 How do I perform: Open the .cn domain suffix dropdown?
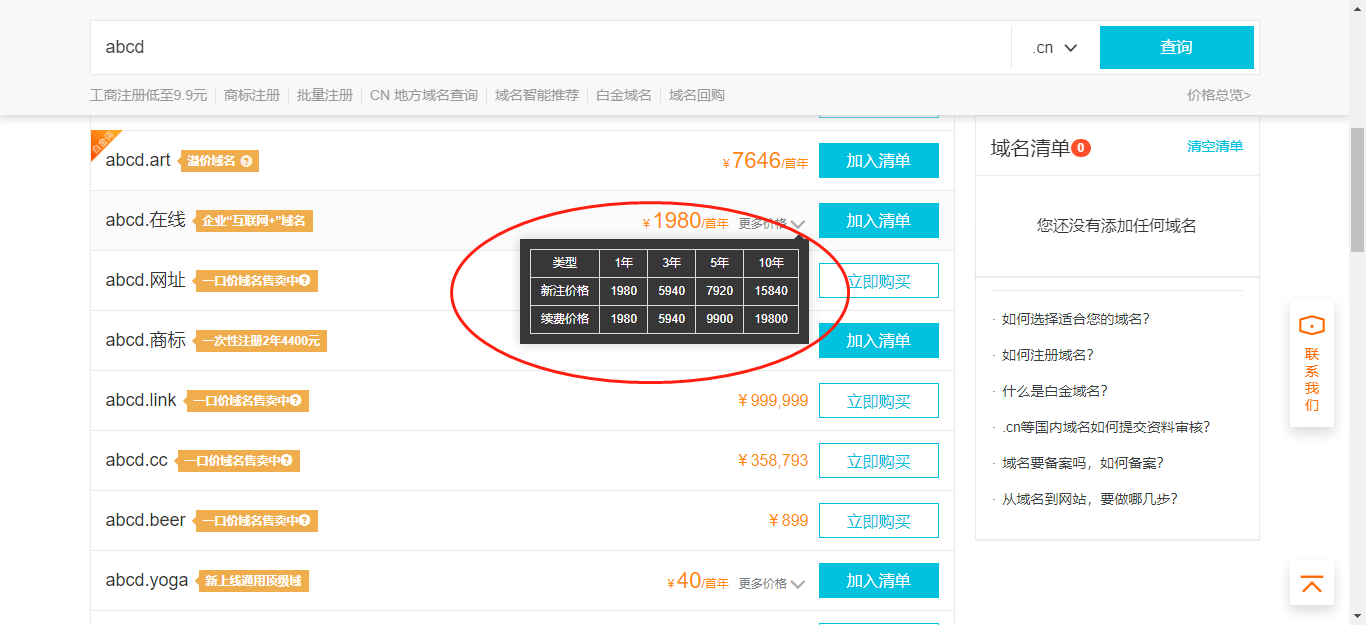(1055, 48)
